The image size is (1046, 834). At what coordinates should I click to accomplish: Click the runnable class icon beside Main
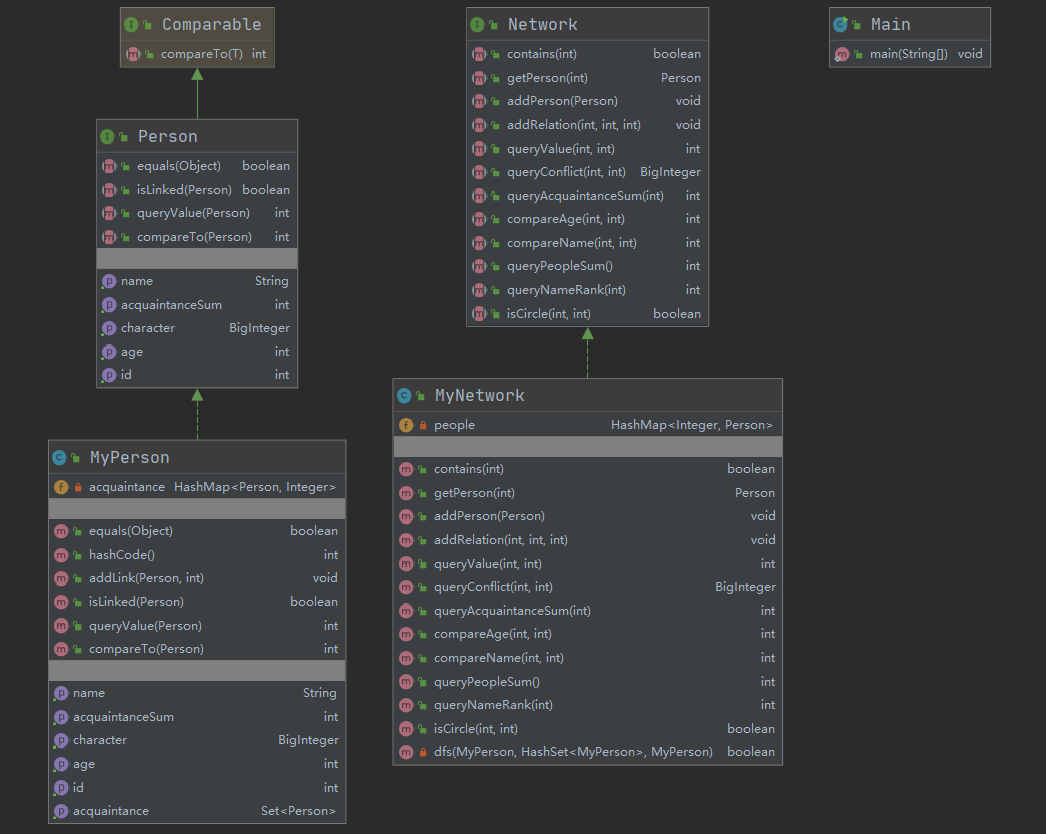[841, 25]
